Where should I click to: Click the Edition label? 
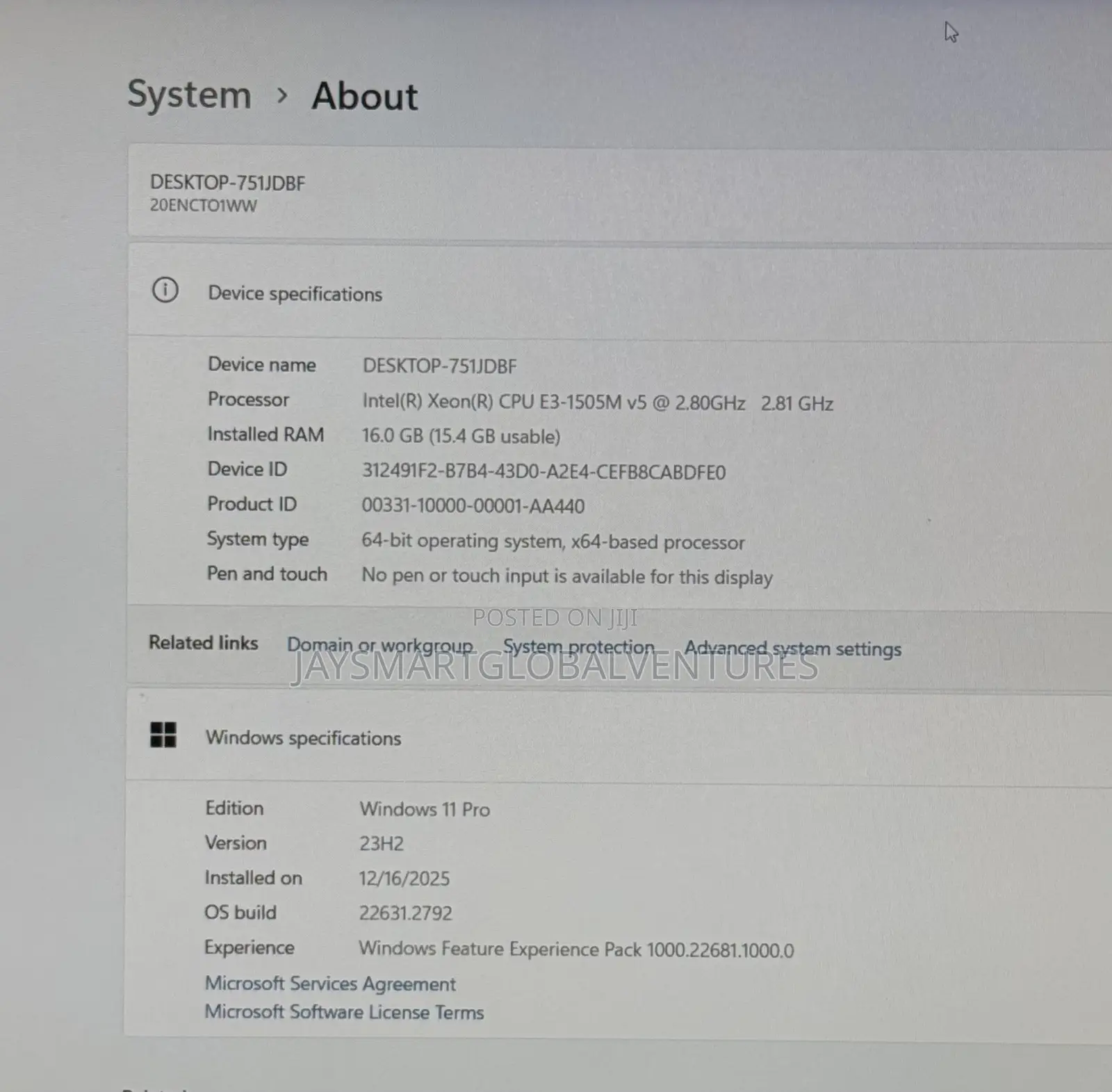coord(234,808)
